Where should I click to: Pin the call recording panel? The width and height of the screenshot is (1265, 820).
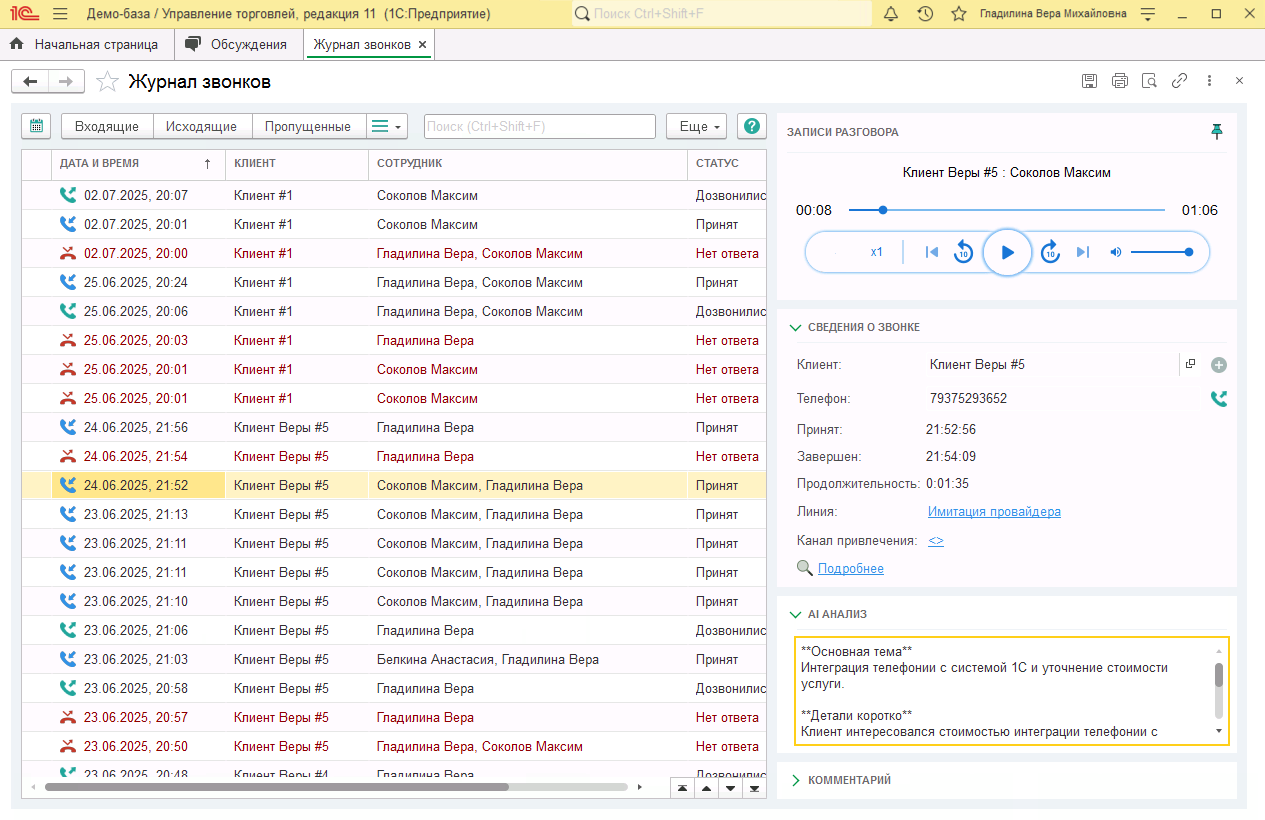click(x=1217, y=132)
